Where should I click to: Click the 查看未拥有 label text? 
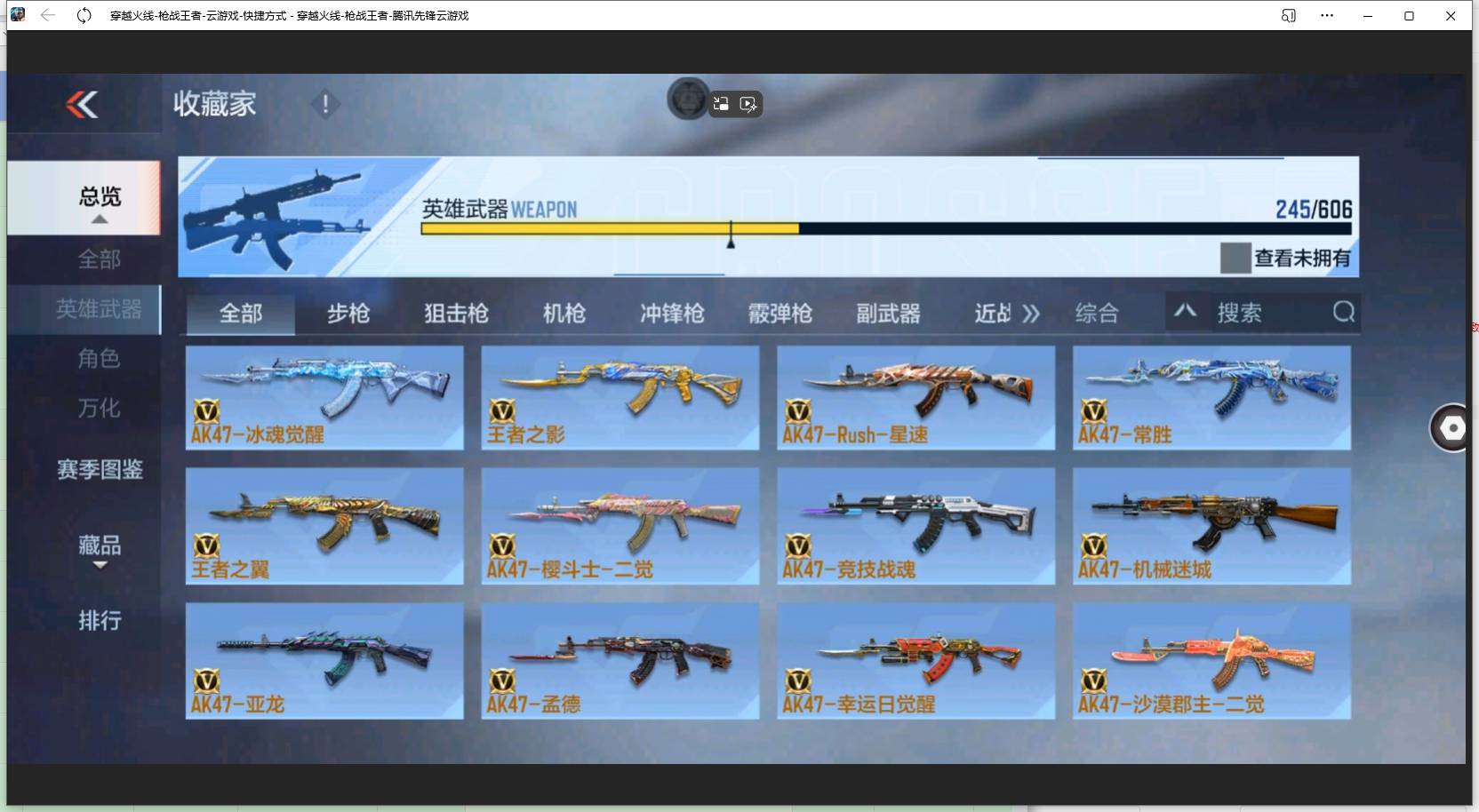point(1302,259)
